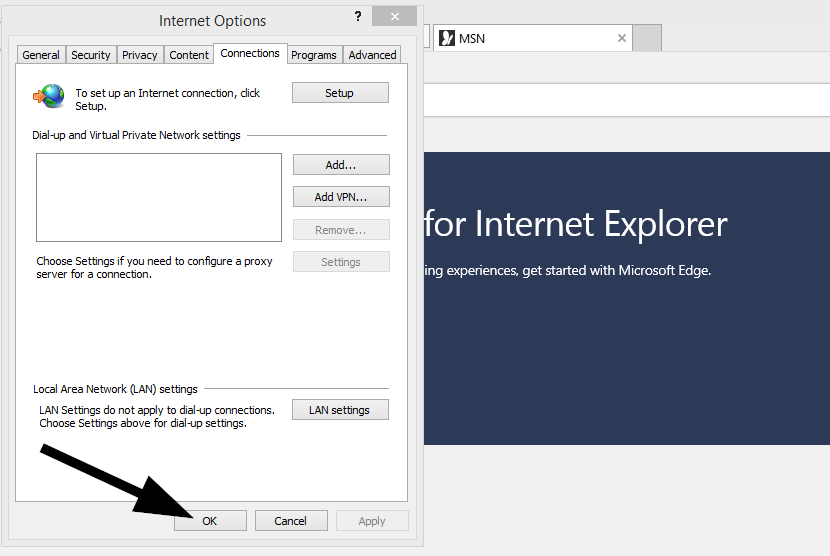The width and height of the screenshot is (830, 556).
Task: Click the dial-up connections list box
Action: (x=159, y=198)
